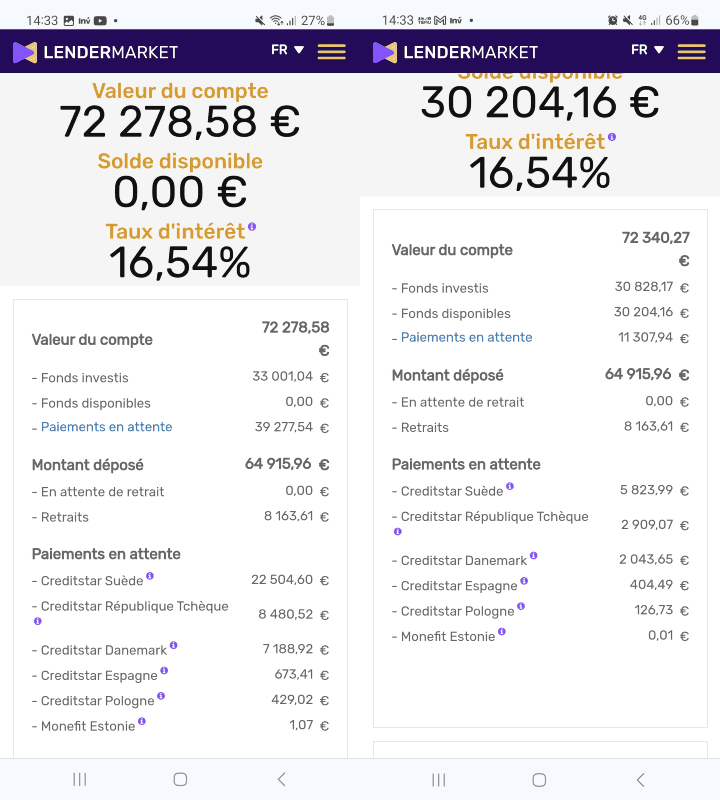720x800 pixels.
Task: Tap the info icon beside Creditstar Suède, left screen
Action: click(150, 576)
